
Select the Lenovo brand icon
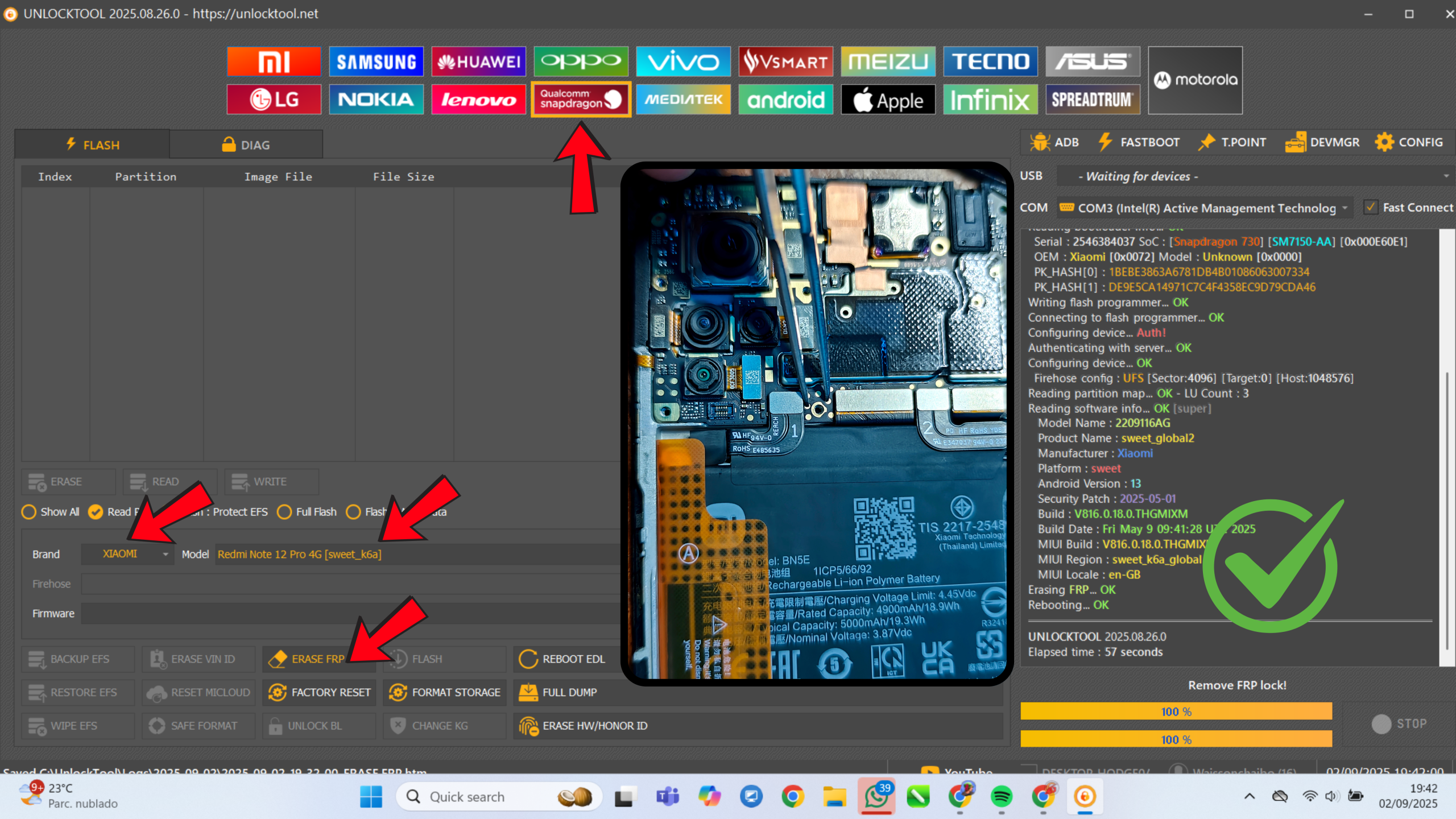478,100
